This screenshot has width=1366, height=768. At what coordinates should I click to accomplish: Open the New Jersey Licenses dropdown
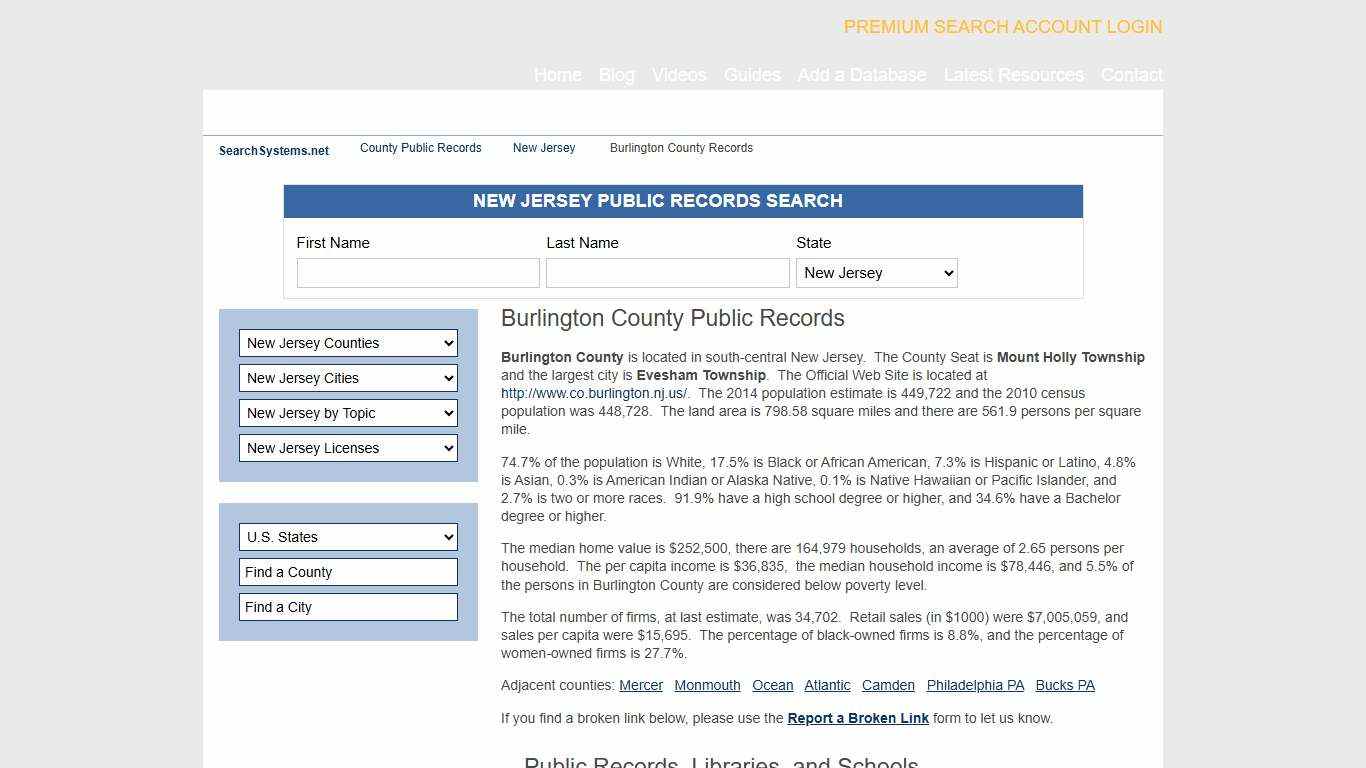tap(348, 448)
